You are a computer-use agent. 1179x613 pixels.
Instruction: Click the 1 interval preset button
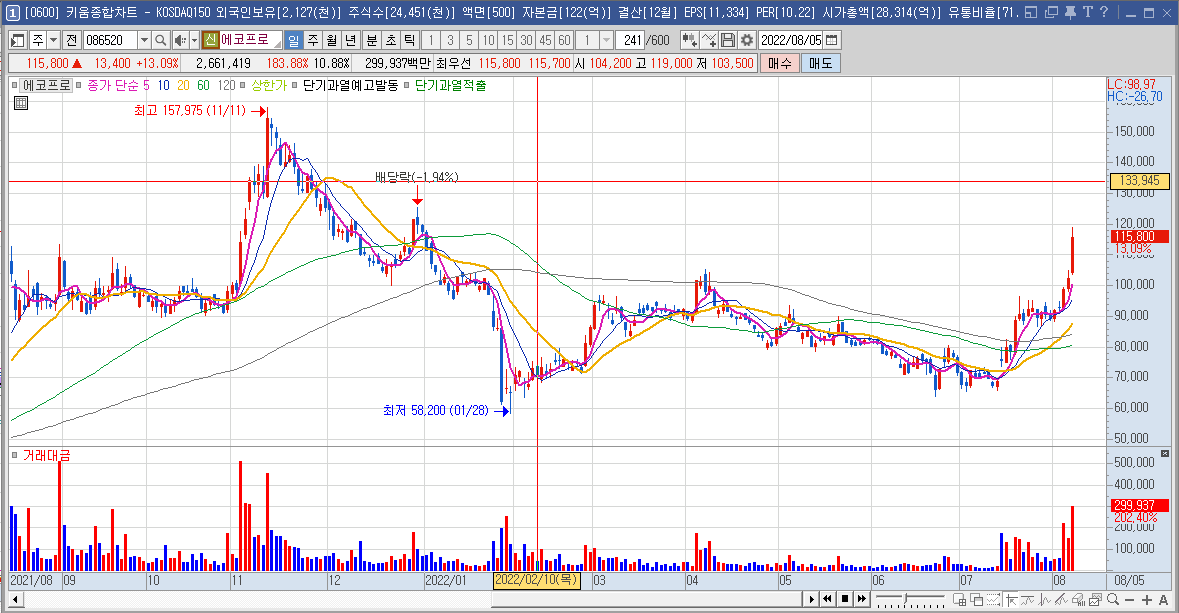(x=431, y=41)
